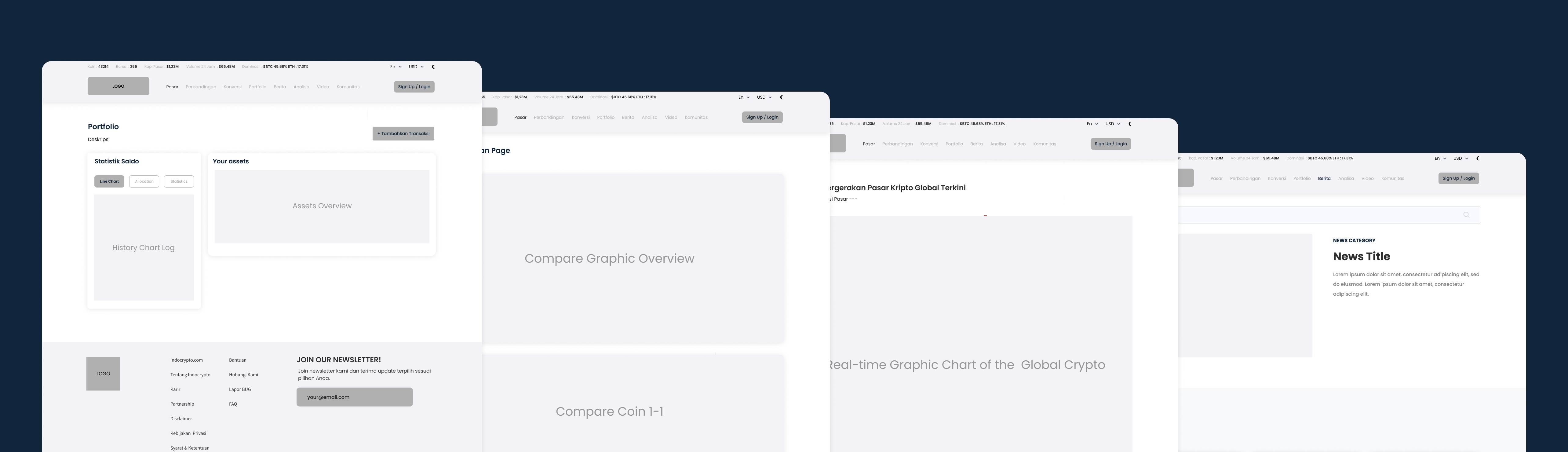Select the Line Chart toggle
1568x452 pixels.
[109, 181]
